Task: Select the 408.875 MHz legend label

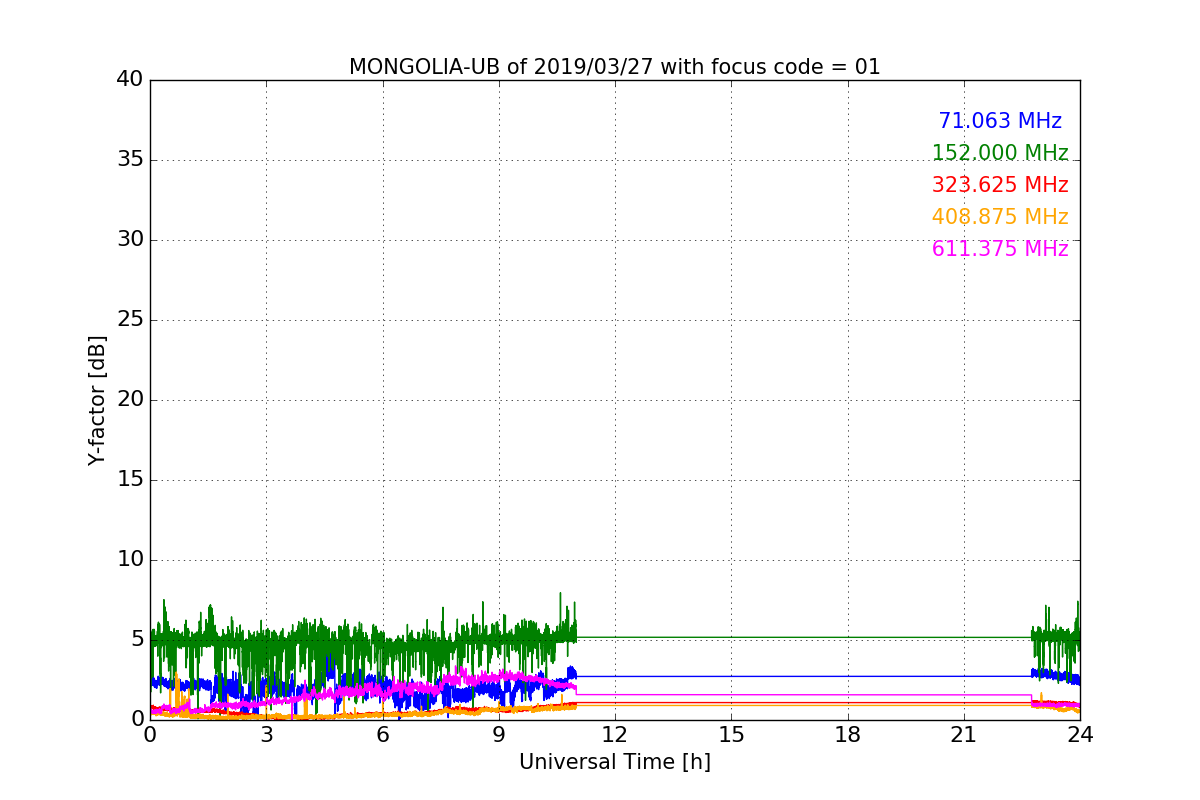Action: pos(1000,217)
